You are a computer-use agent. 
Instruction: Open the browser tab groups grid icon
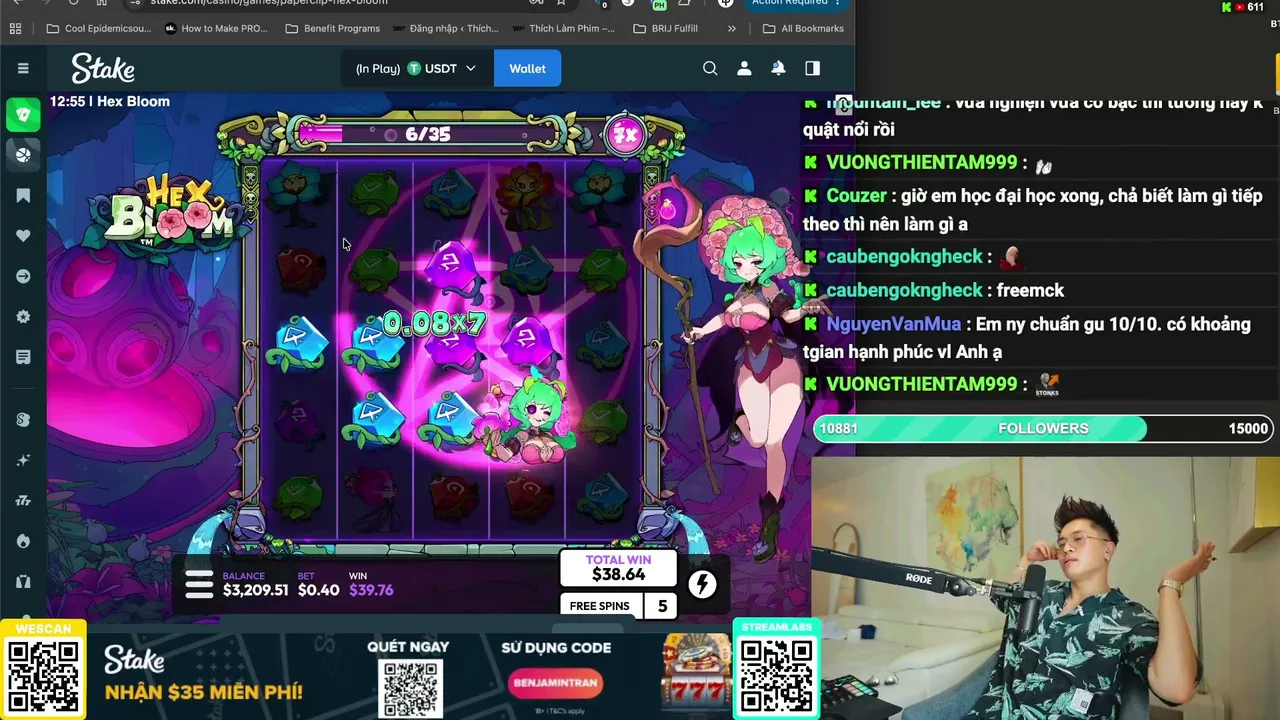click(15, 29)
